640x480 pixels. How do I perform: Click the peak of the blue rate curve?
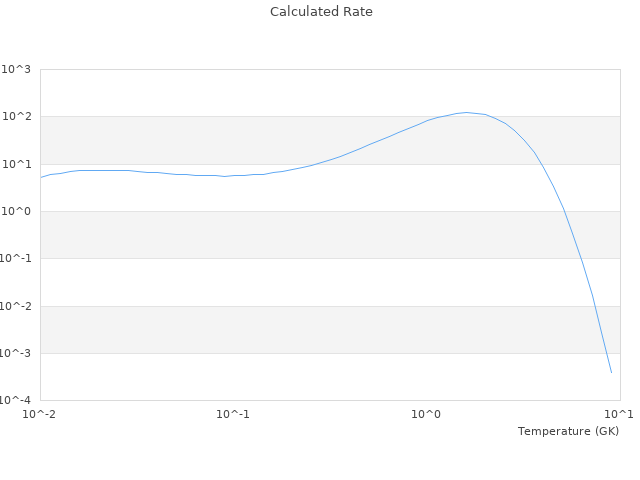click(x=466, y=112)
